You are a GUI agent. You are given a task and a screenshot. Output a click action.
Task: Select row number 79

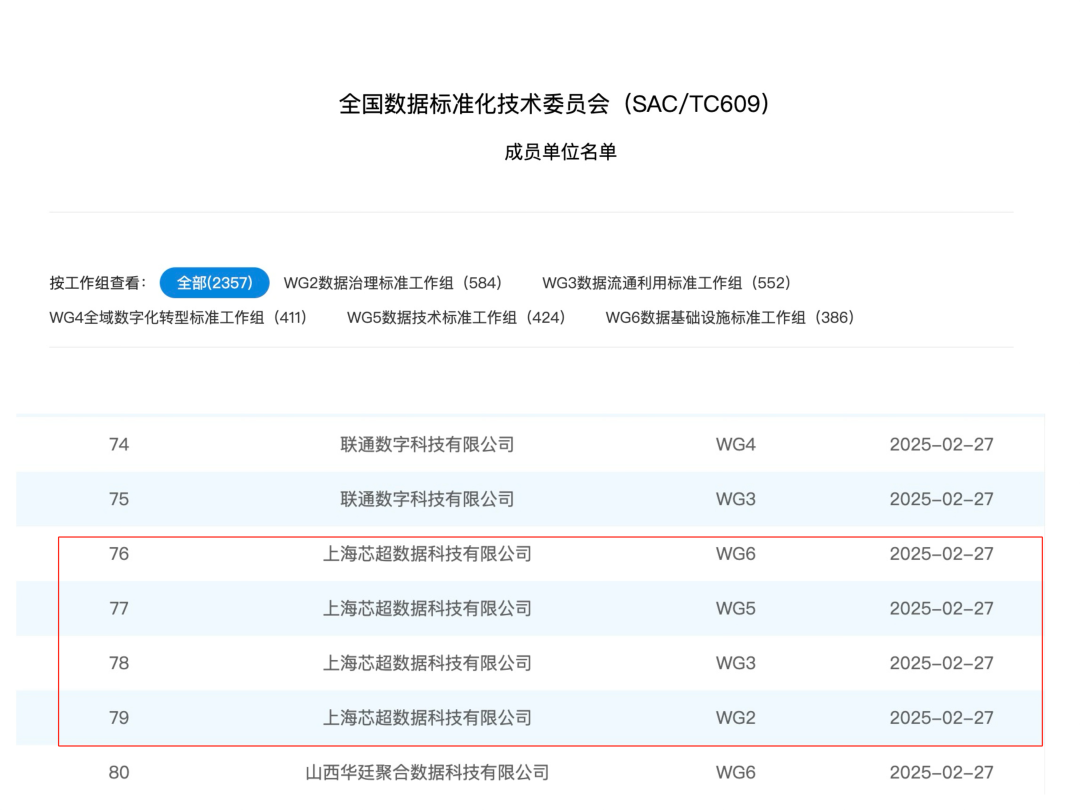coord(118,718)
